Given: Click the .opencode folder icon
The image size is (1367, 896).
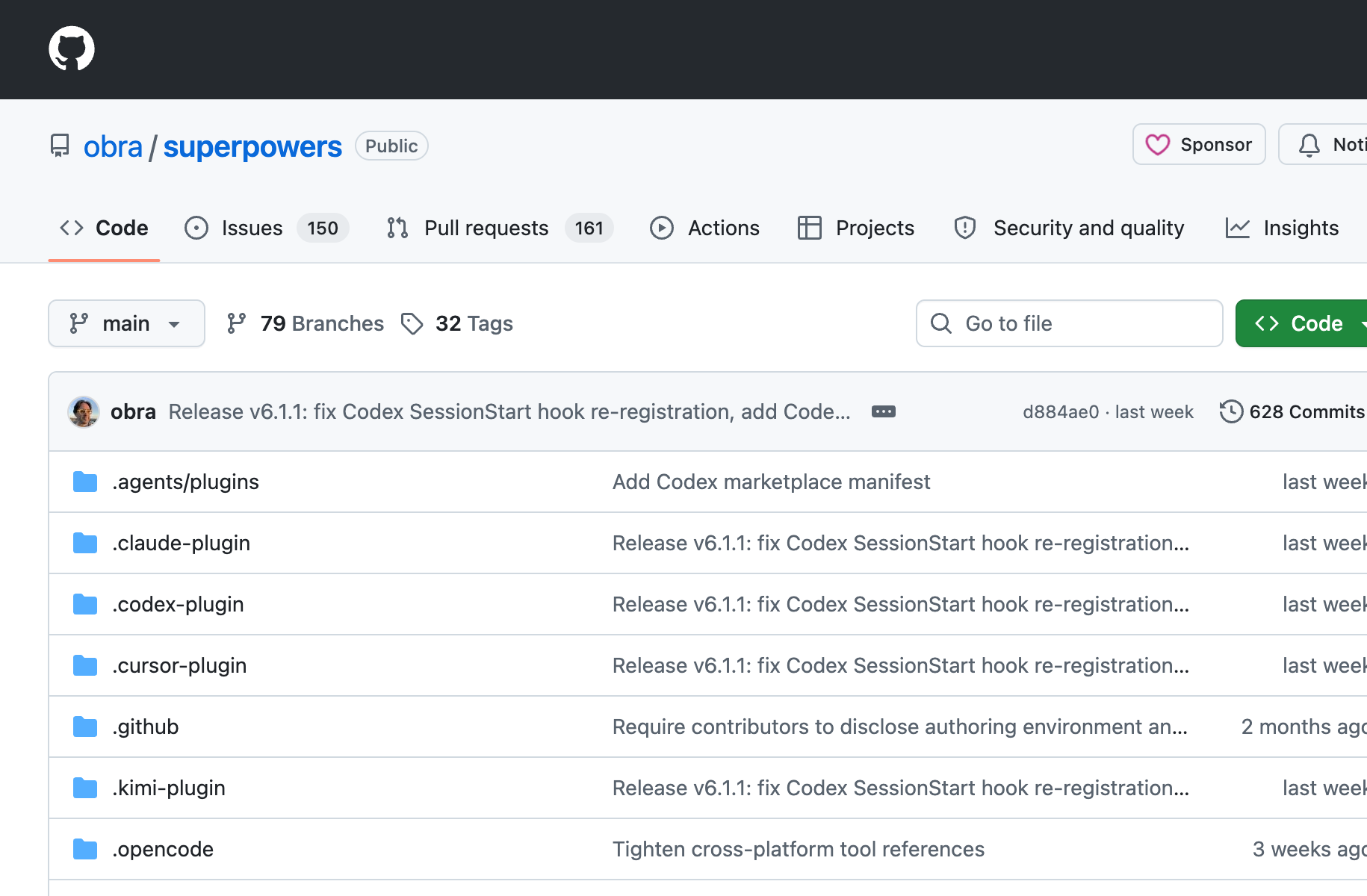Looking at the screenshot, I should [x=85, y=849].
